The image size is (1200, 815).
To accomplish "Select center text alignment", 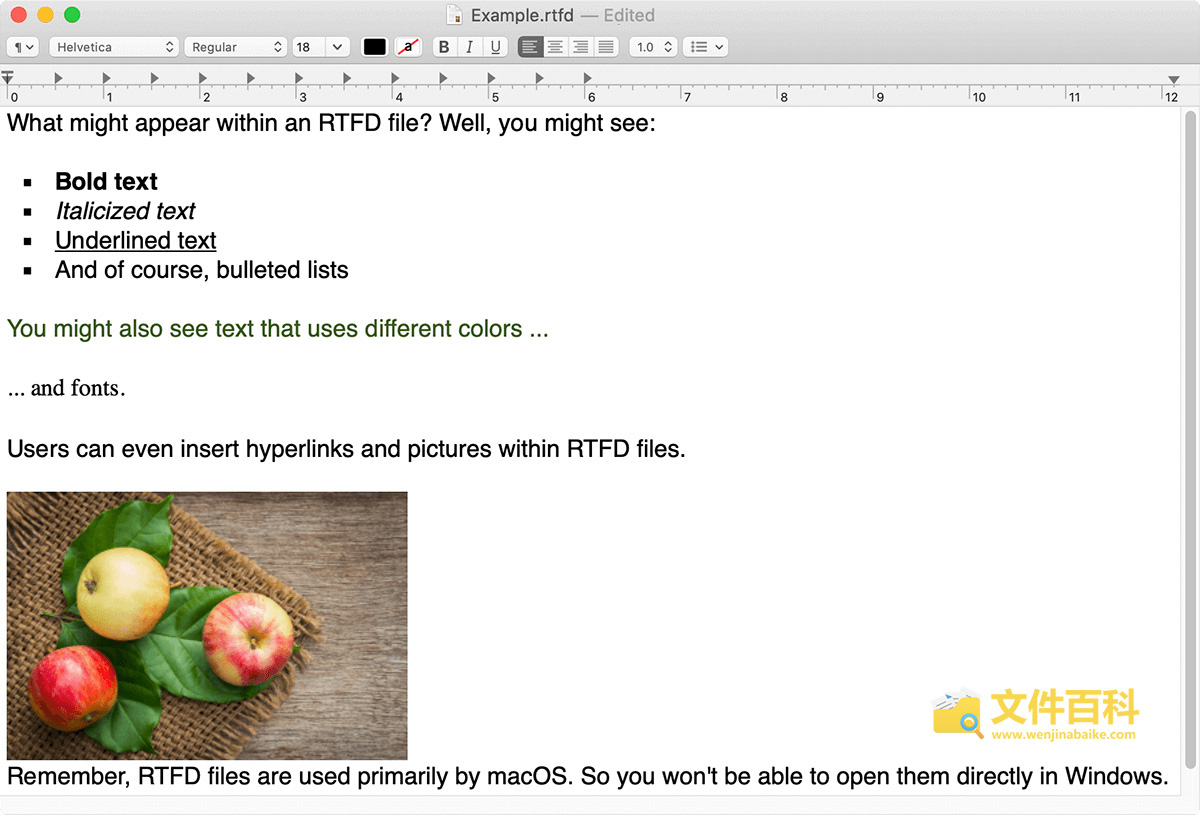I will coord(555,47).
